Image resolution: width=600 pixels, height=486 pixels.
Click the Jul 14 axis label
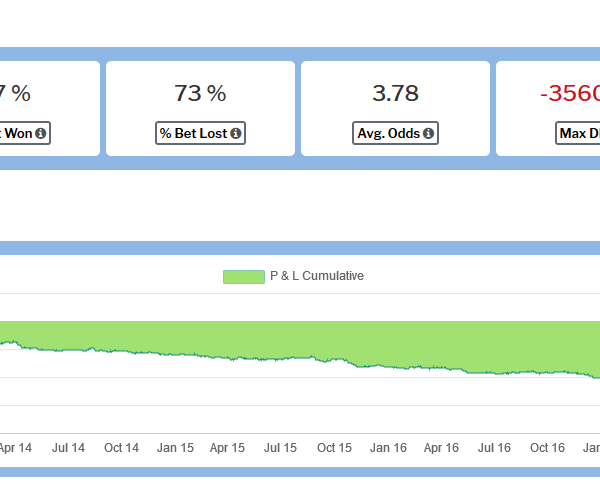coord(68,448)
